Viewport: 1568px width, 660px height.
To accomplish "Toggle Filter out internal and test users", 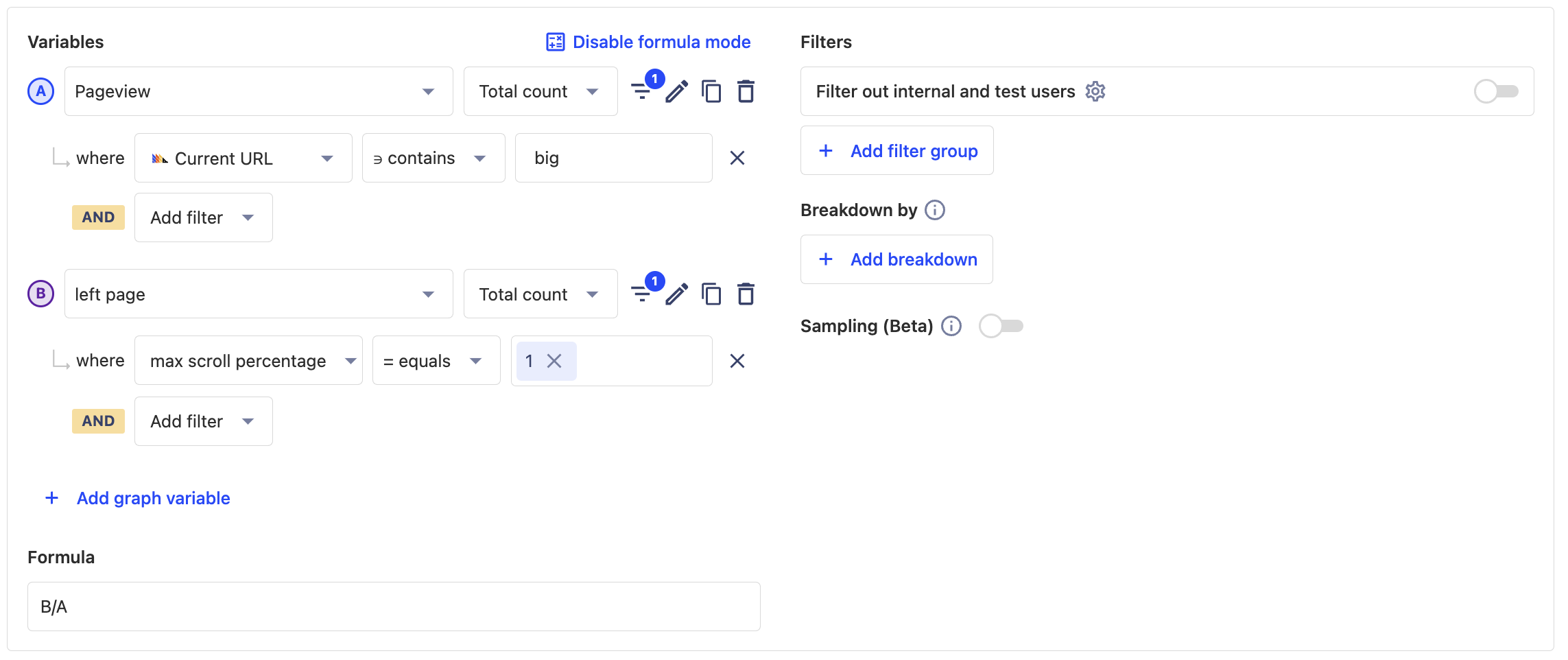I will (x=1496, y=91).
